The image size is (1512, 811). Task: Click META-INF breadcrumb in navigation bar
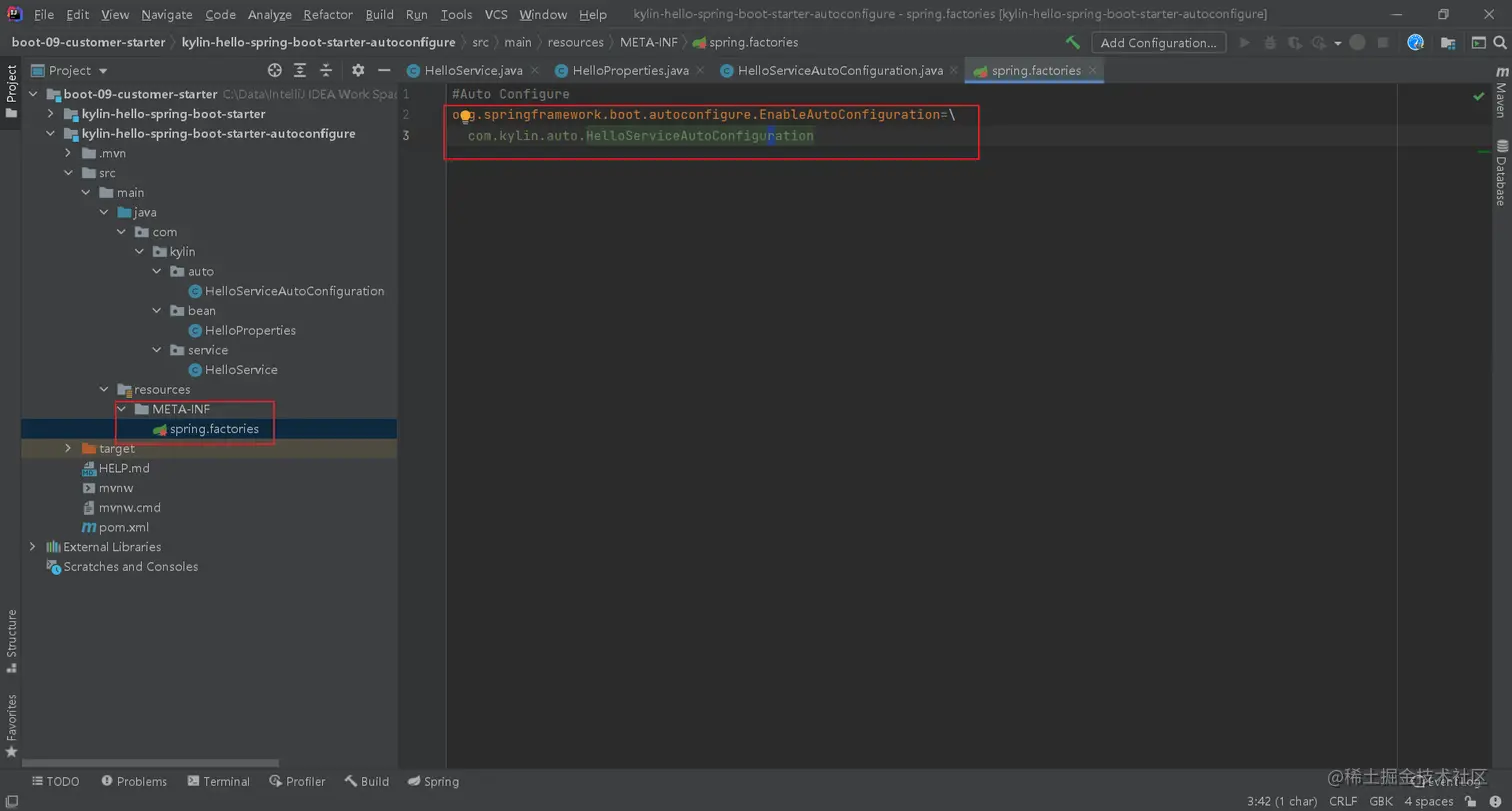pyautogui.click(x=647, y=43)
